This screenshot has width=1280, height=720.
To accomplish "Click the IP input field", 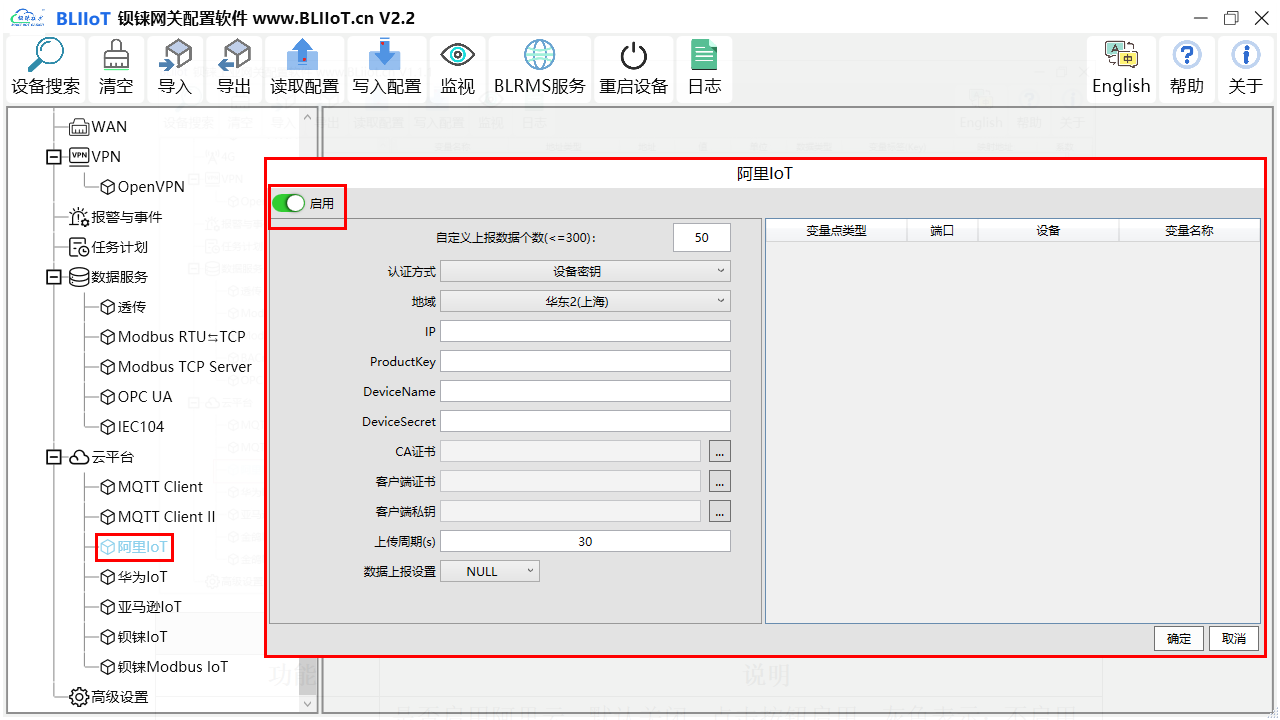I will [585, 331].
